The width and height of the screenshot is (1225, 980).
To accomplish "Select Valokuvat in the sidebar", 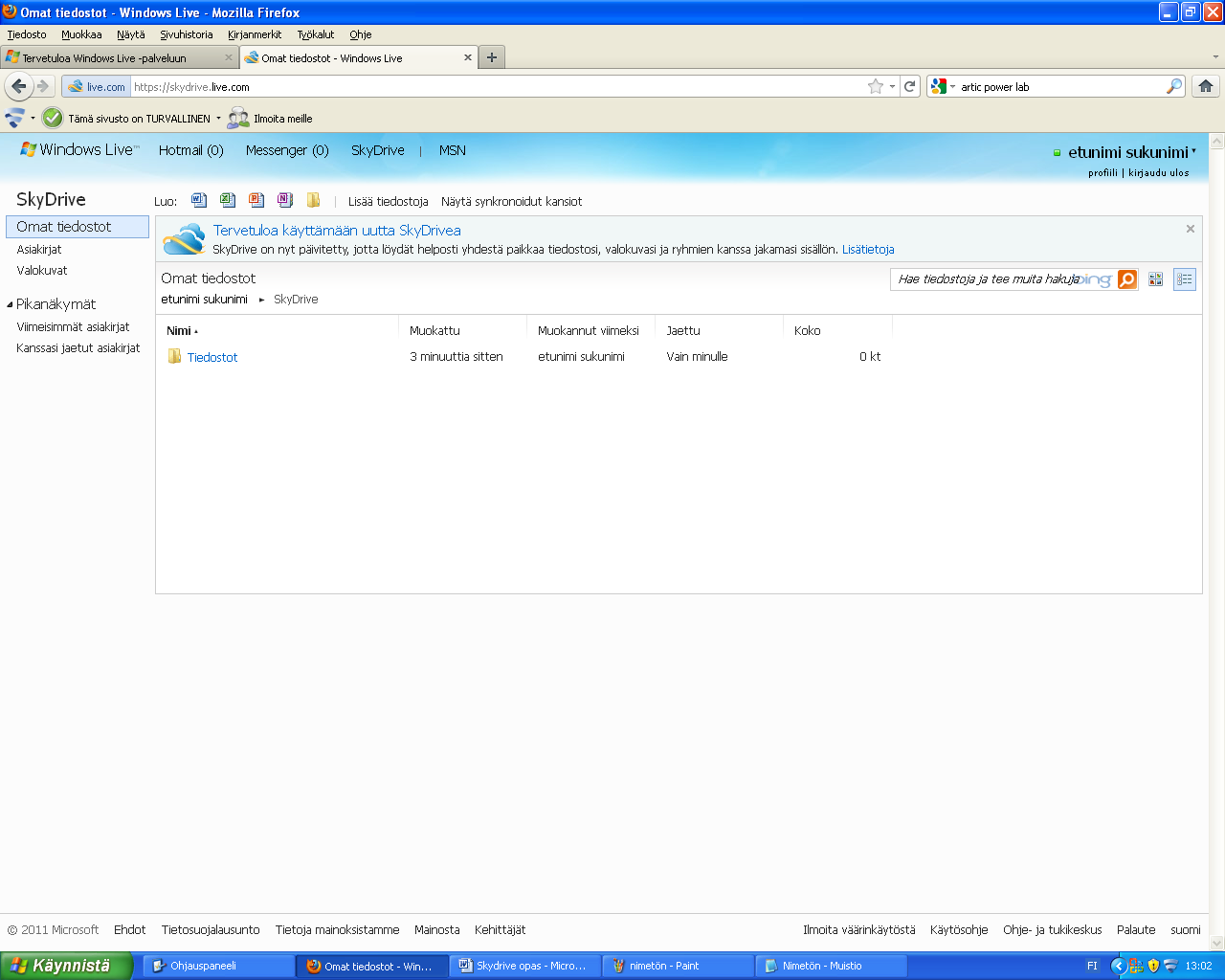I will 42,271.
